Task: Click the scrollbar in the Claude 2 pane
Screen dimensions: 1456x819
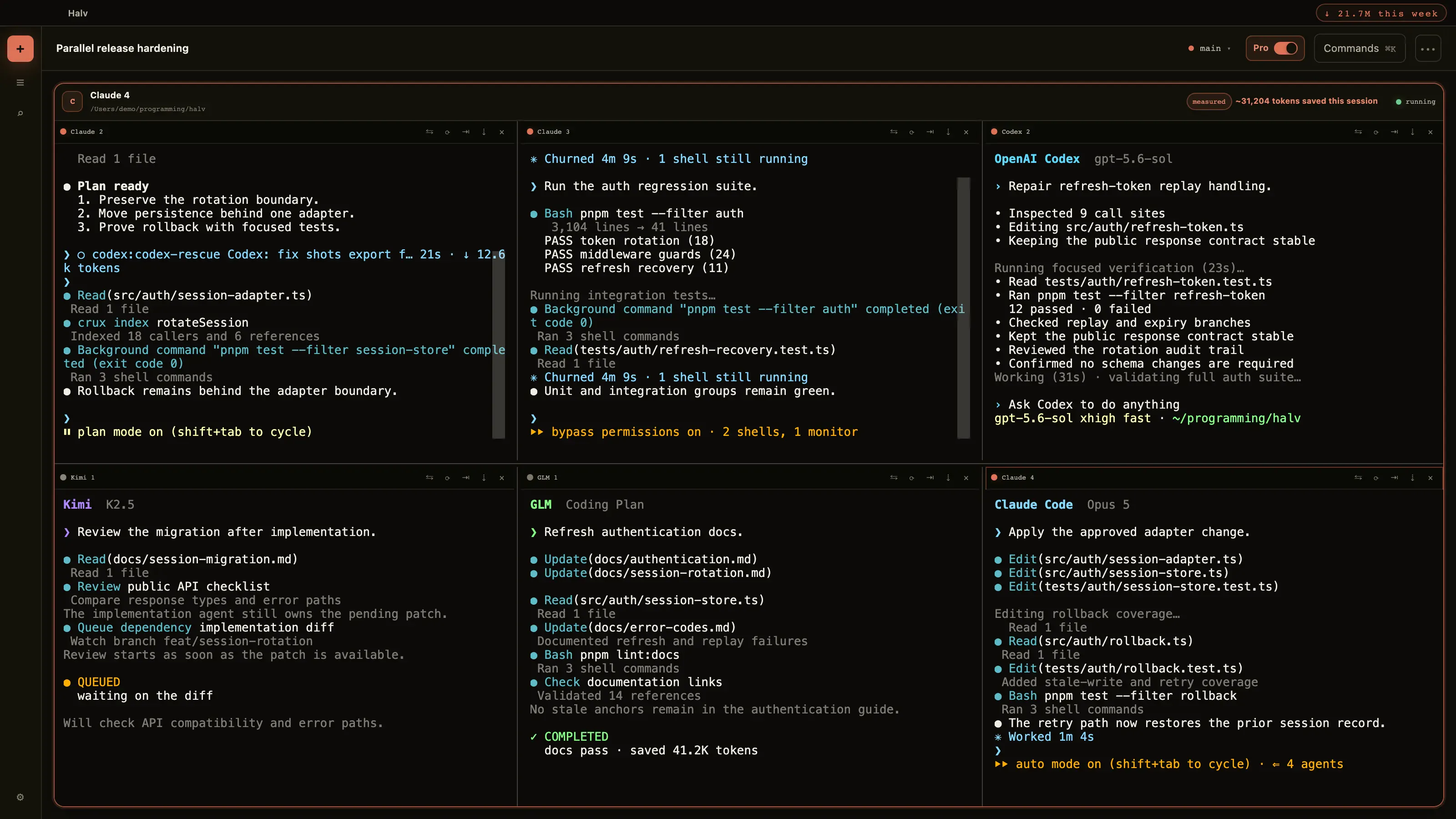Action: (x=498, y=345)
